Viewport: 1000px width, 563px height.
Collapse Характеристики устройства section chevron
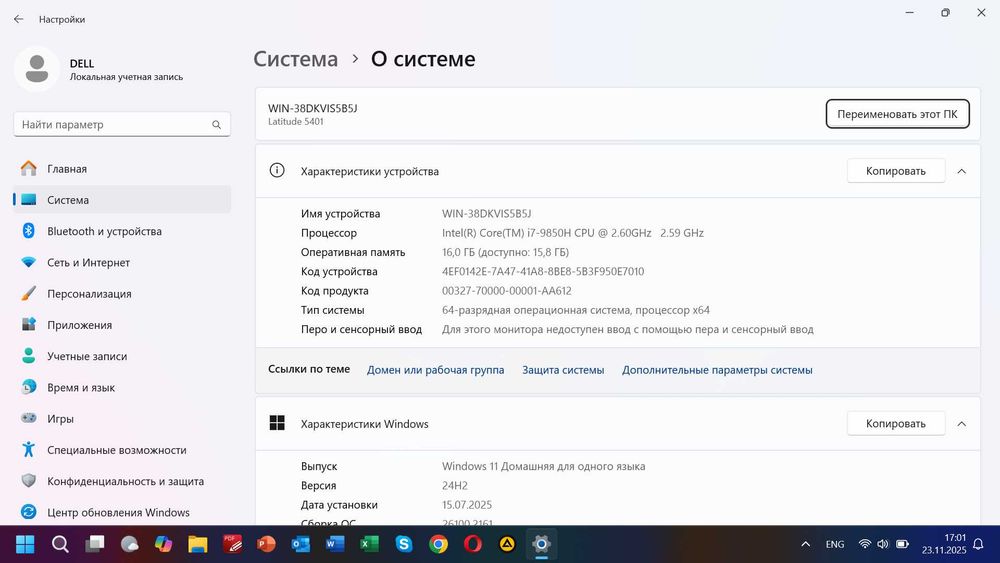962,171
